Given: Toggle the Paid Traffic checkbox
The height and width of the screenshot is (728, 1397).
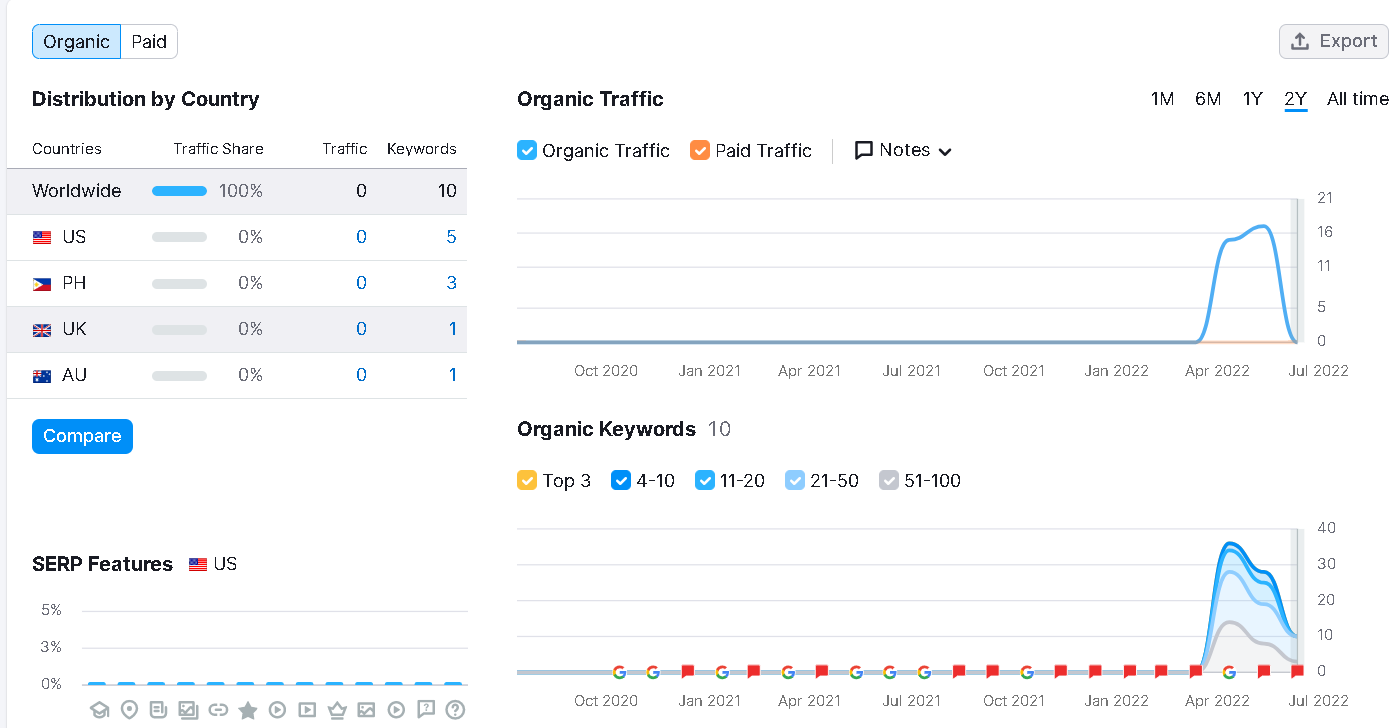Looking at the screenshot, I should pos(700,150).
